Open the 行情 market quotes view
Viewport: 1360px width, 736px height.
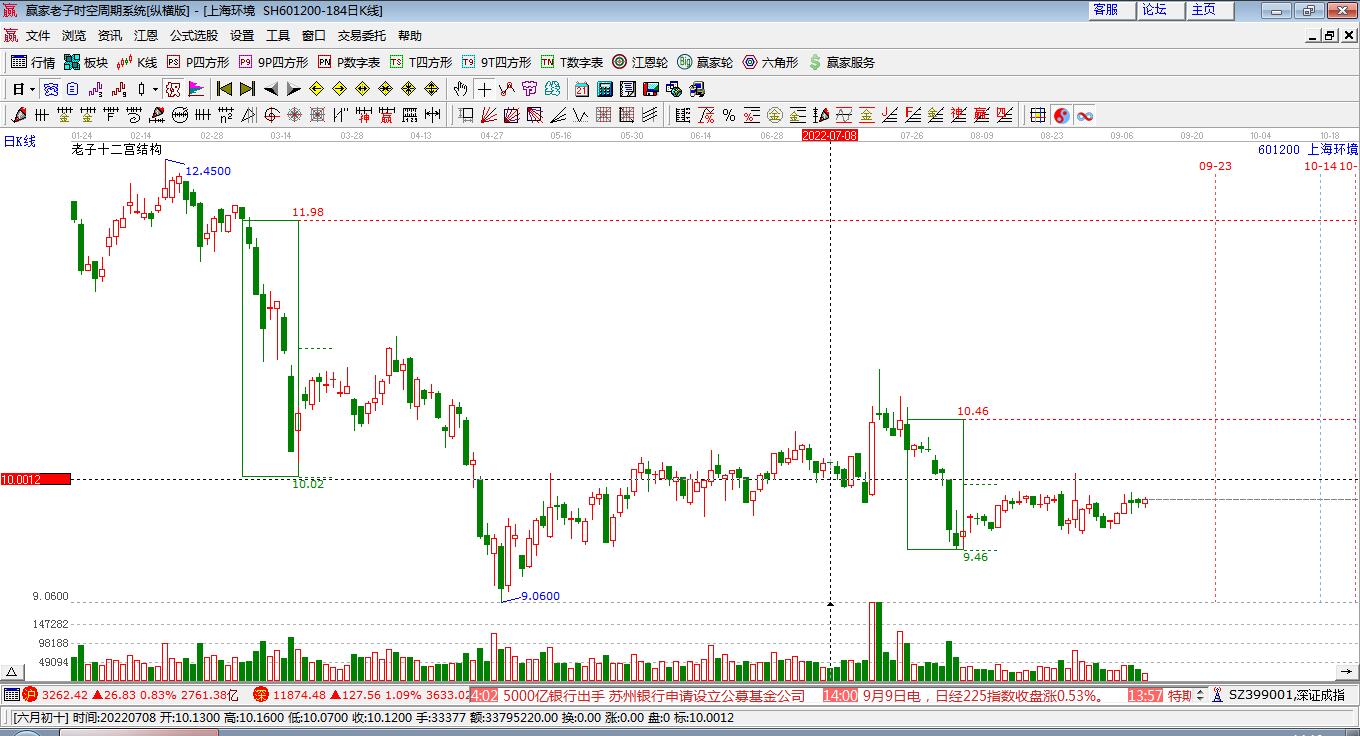tap(33, 62)
